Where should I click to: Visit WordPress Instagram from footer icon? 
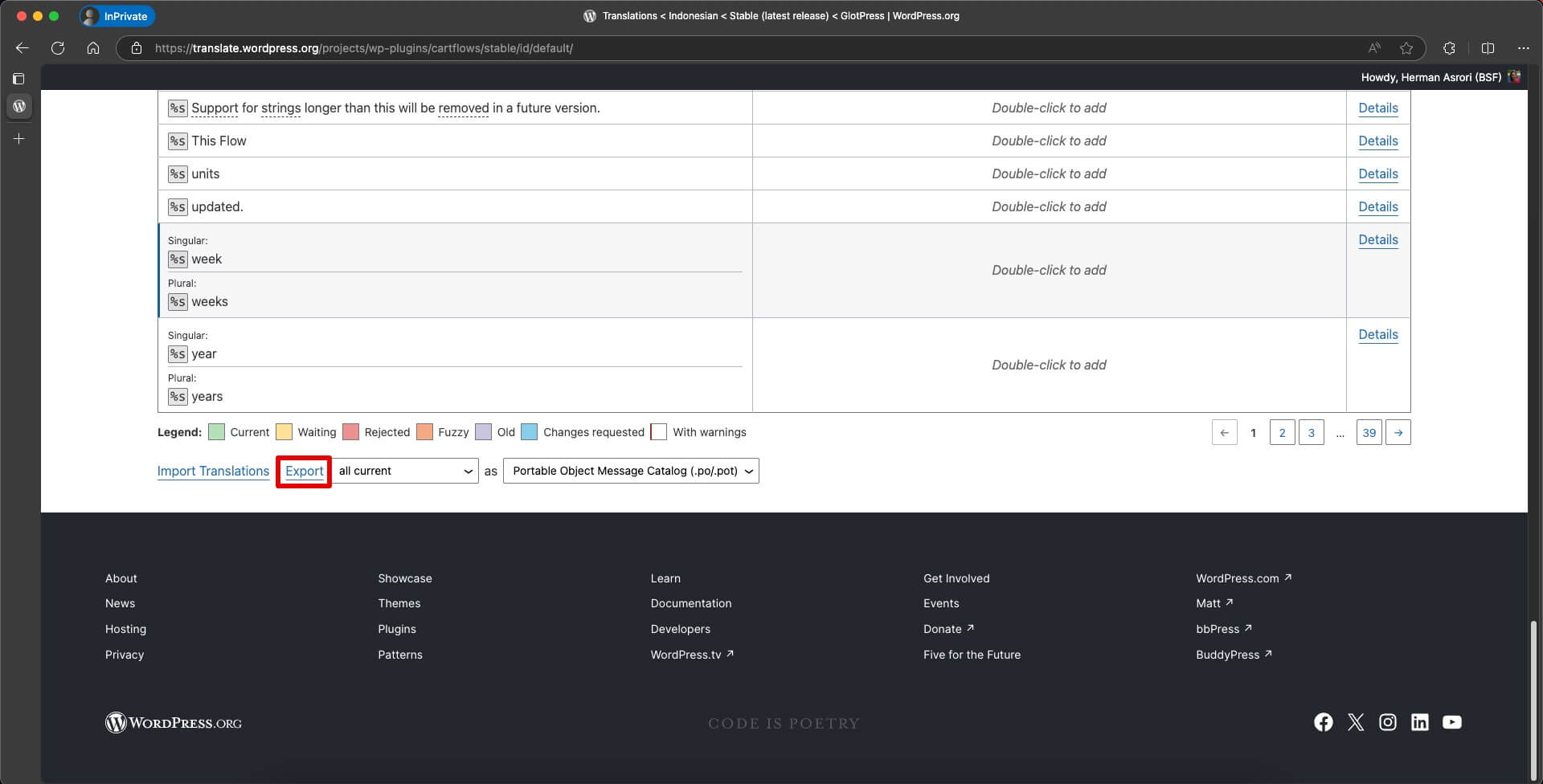pos(1388,722)
